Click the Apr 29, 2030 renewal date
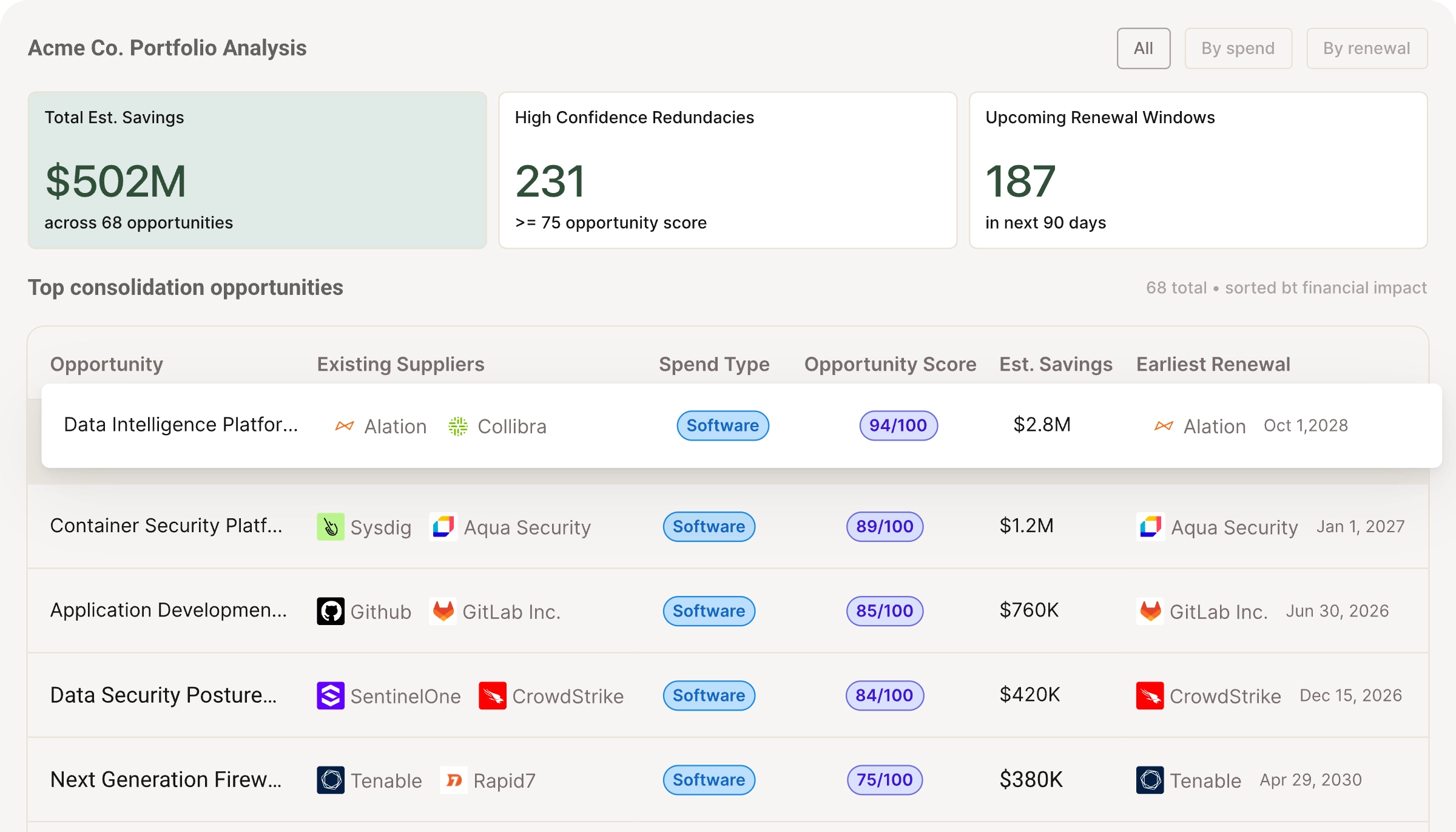The width and height of the screenshot is (1456, 832). coord(1310,780)
